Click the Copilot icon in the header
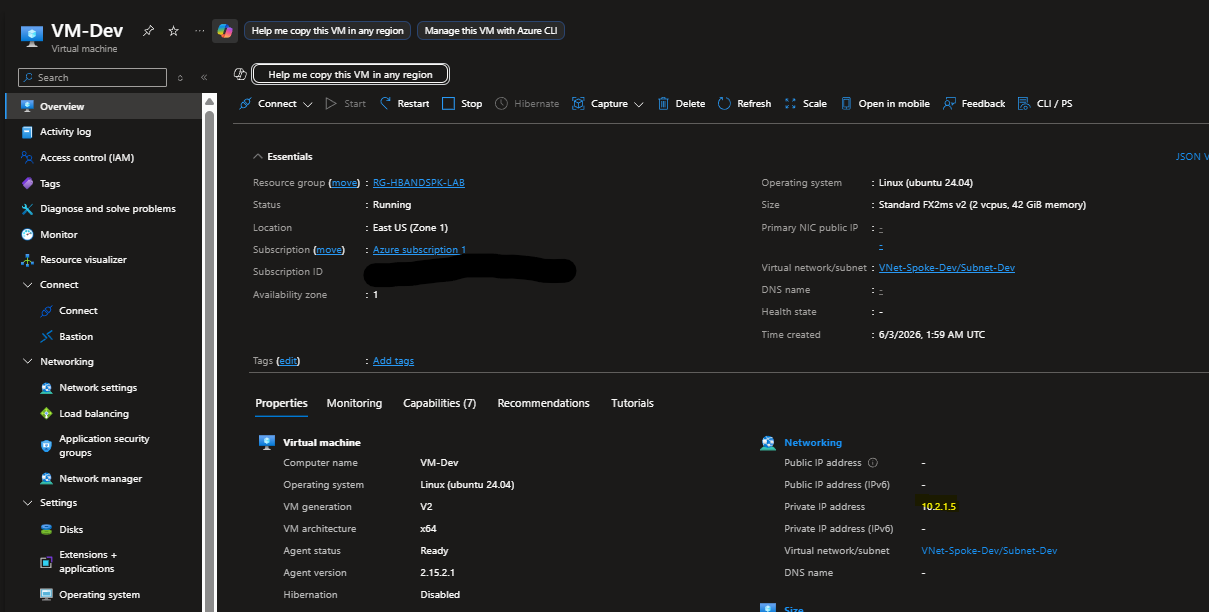This screenshot has width=1209, height=612. coord(225,31)
